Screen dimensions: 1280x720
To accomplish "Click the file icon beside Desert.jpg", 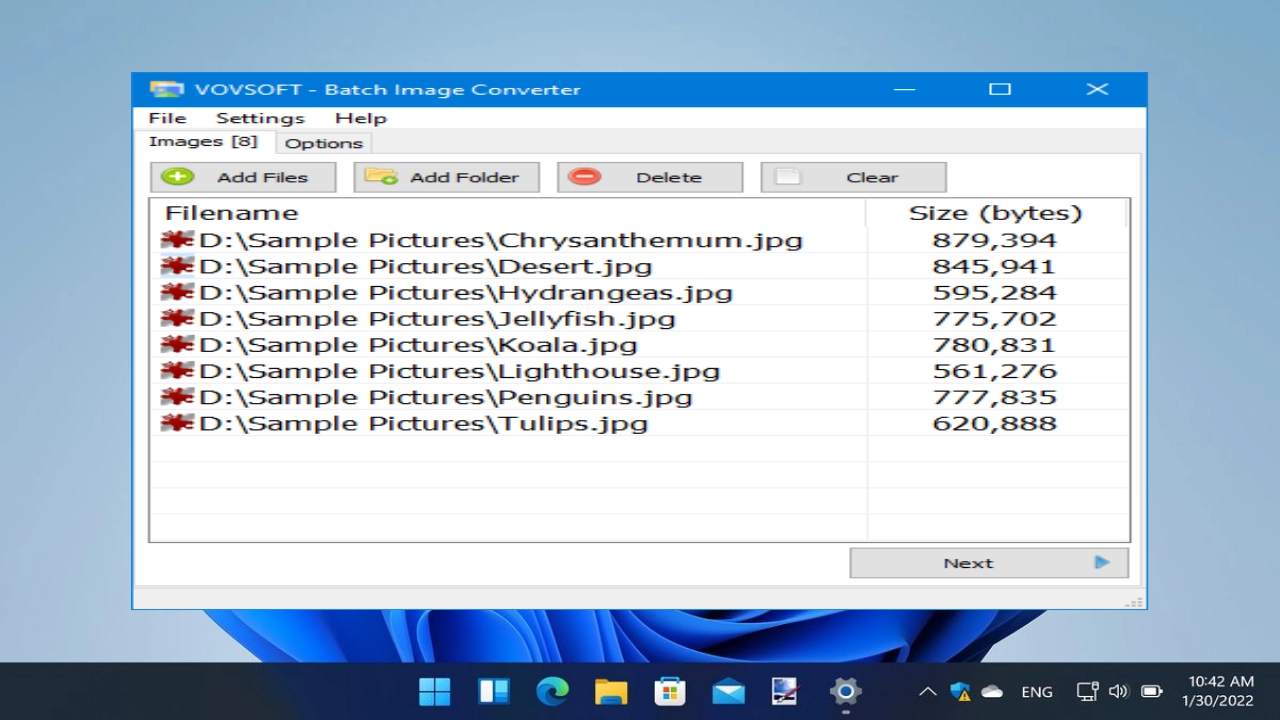I will pyautogui.click(x=177, y=265).
